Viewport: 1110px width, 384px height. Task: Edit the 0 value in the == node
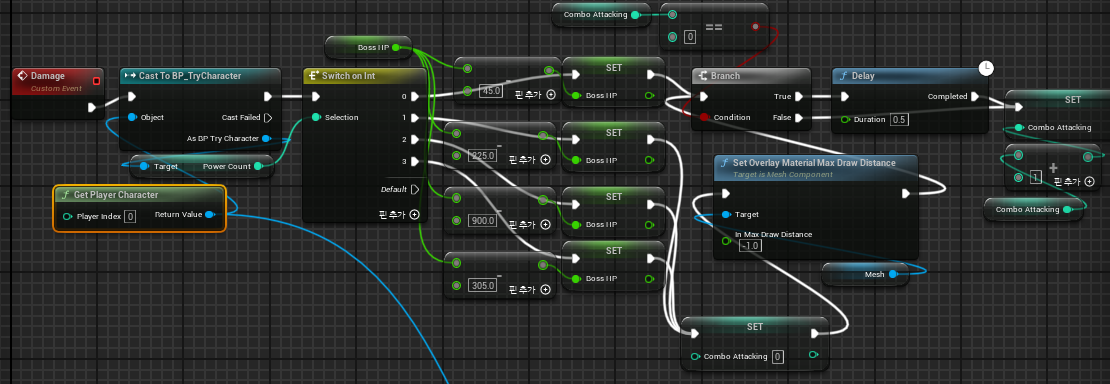(690, 36)
